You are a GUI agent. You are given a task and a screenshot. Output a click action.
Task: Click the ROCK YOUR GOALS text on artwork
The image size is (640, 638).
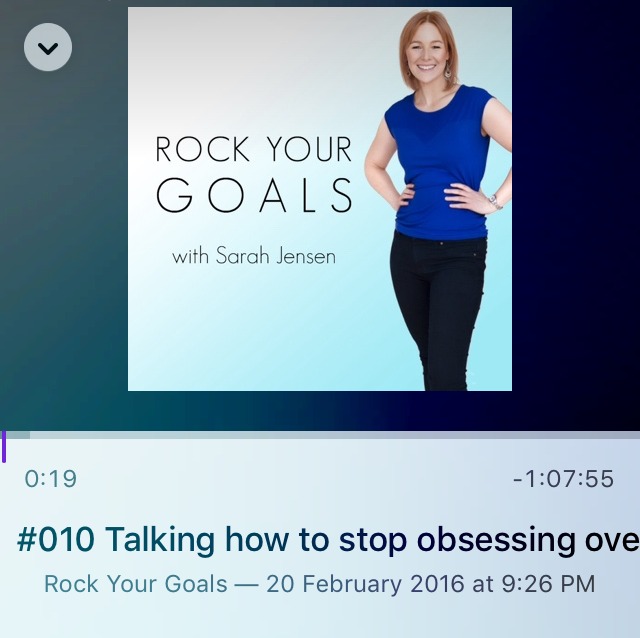[x=253, y=175]
